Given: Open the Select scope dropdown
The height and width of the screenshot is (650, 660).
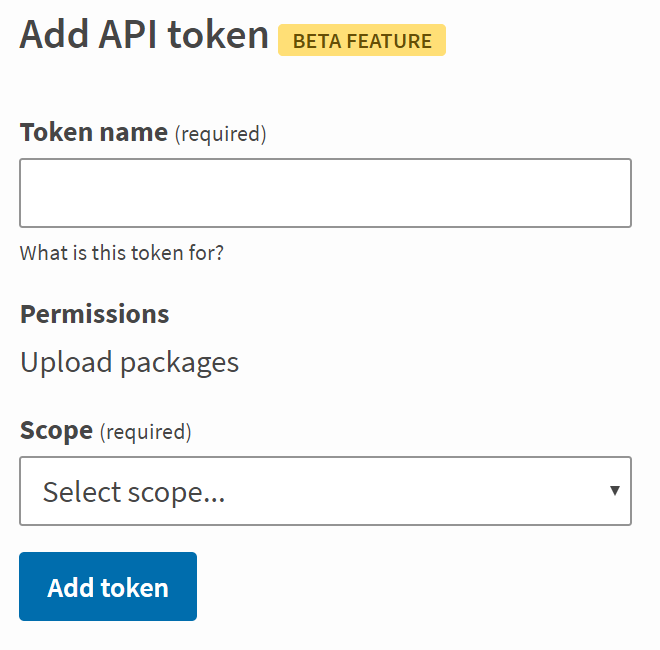Looking at the screenshot, I should (325, 491).
